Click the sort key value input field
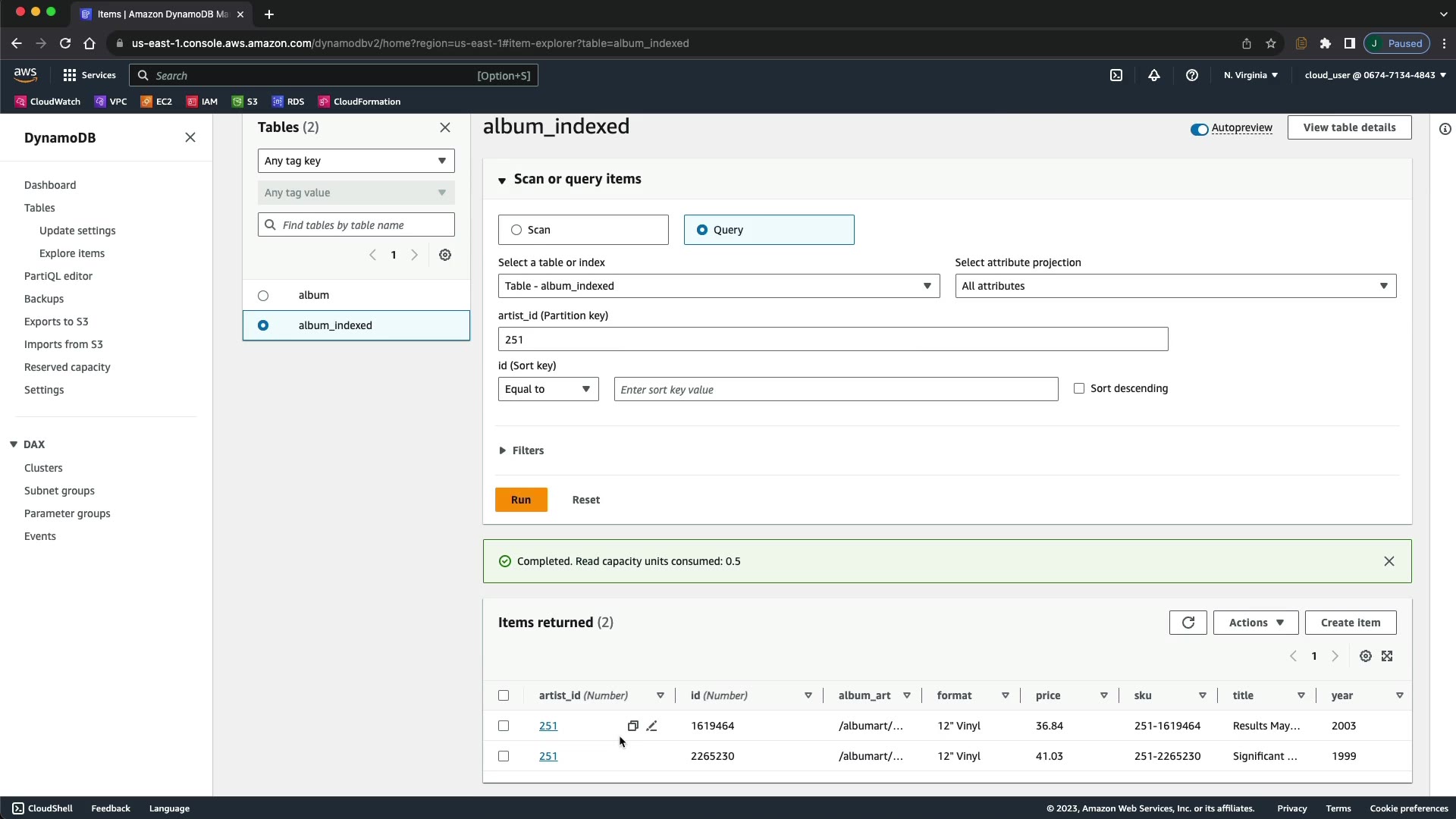 [836, 389]
